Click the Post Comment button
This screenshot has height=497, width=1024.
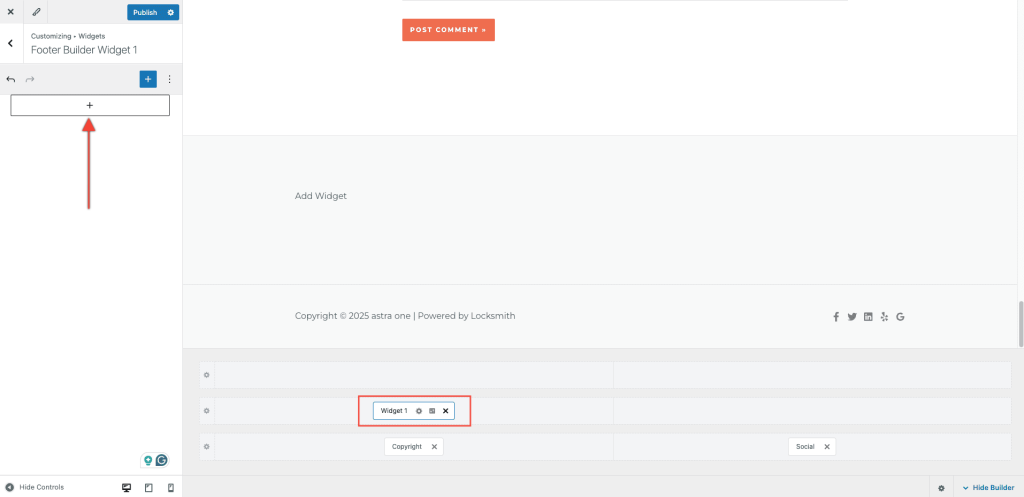tap(448, 29)
